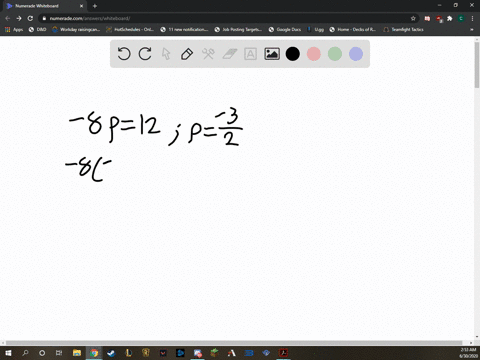480x360 pixels.
Task: Undo the last whiteboard stroke
Action: tap(124, 54)
